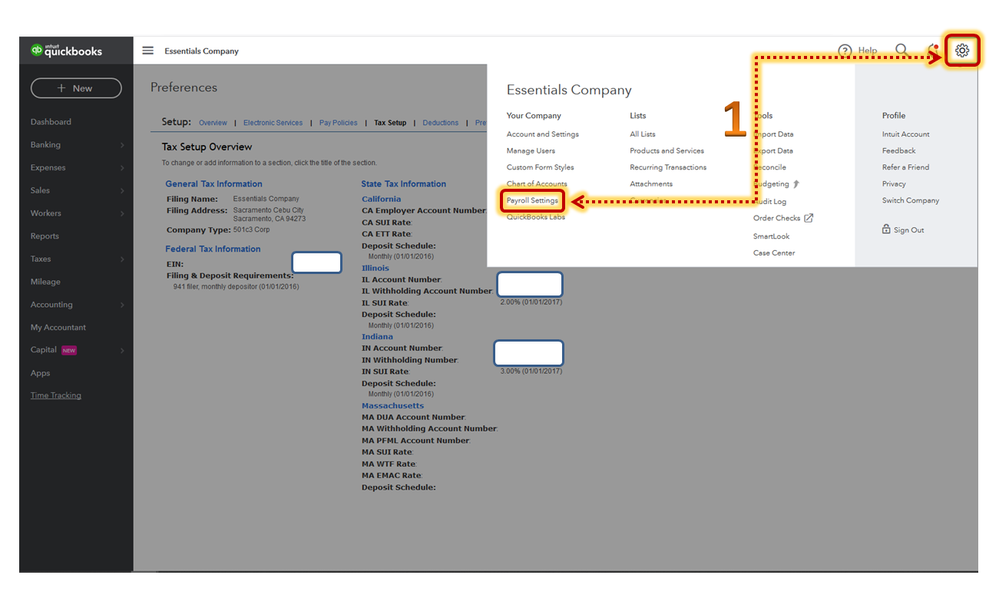Screen dimensions: 999x591
Task: Expand the Banking sidebar chevron
Action: click(x=122, y=145)
